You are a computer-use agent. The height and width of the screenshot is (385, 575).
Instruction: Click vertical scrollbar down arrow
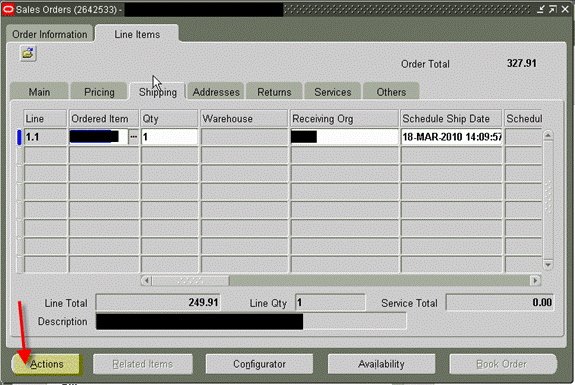pyautogui.click(x=548, y=265)
